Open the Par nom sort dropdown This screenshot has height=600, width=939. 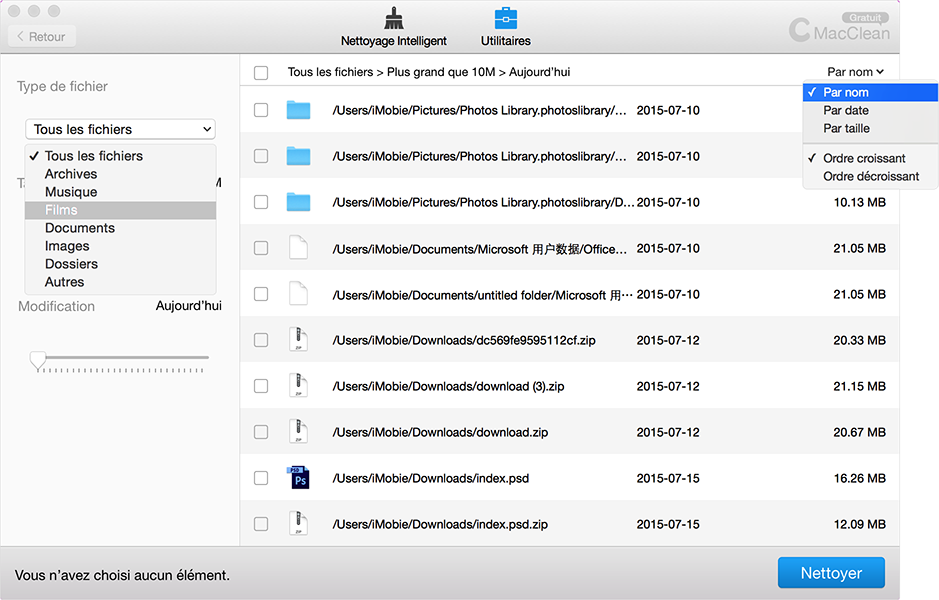[x=855, y=72]
